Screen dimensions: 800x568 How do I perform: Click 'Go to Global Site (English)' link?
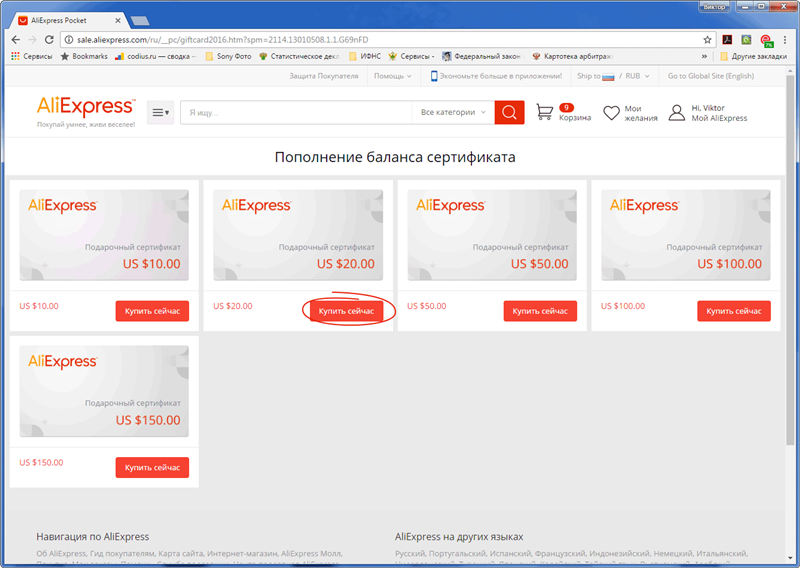pos(710,76)
